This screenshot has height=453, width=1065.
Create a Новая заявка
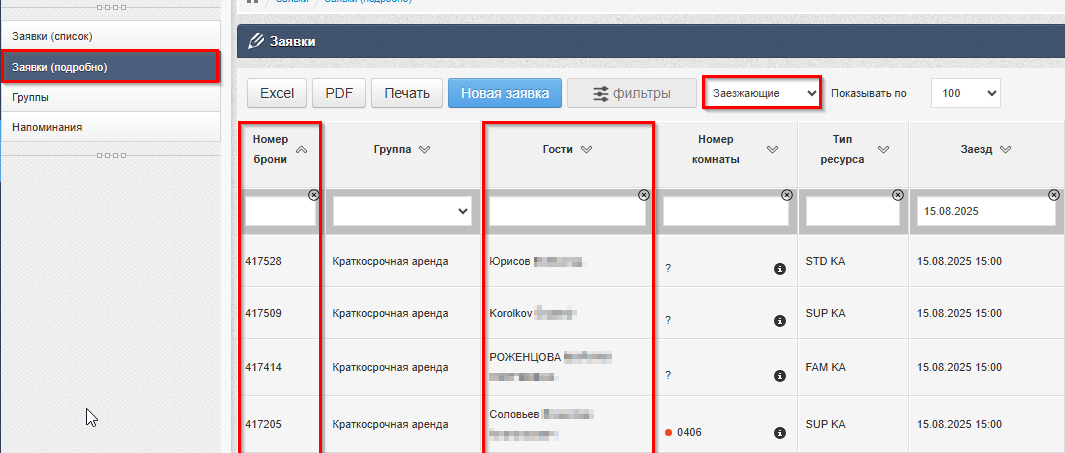click(x=505, y=93)
